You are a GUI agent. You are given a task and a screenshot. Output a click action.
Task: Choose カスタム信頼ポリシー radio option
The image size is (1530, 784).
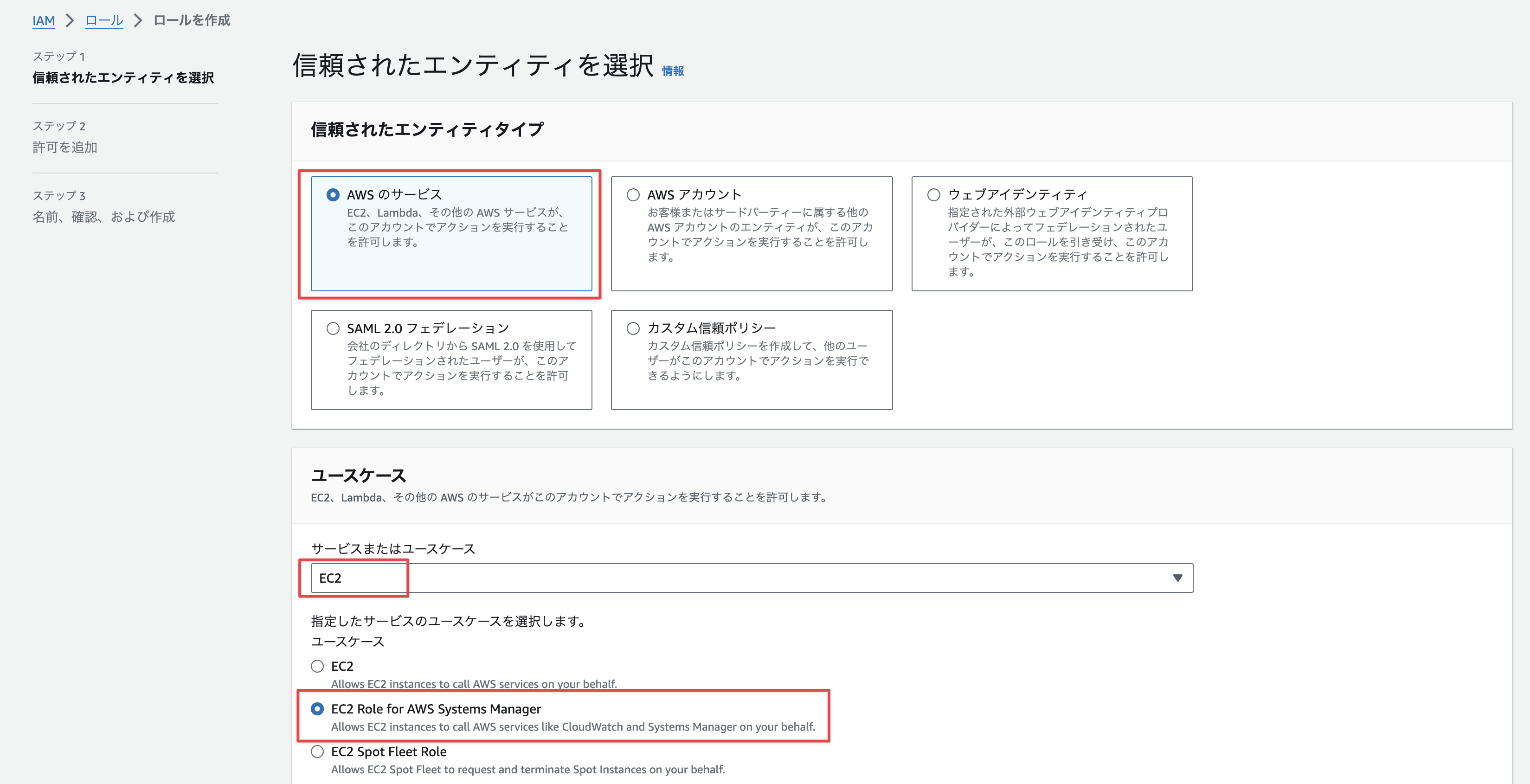(633, 328)
